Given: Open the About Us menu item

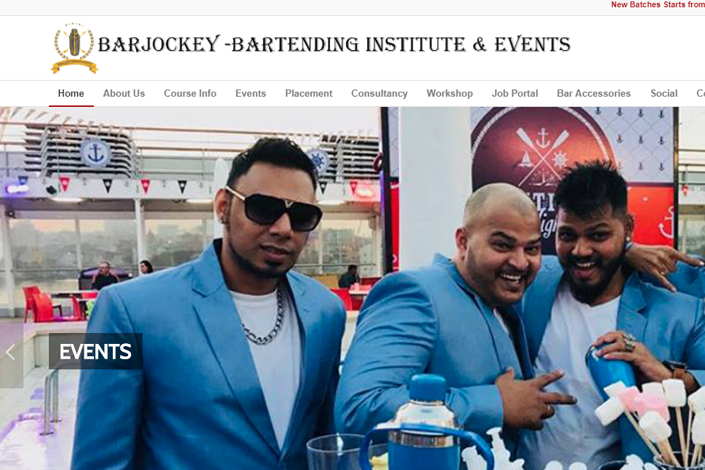Looking at the screenshot, I should click(x=124, y=94).
